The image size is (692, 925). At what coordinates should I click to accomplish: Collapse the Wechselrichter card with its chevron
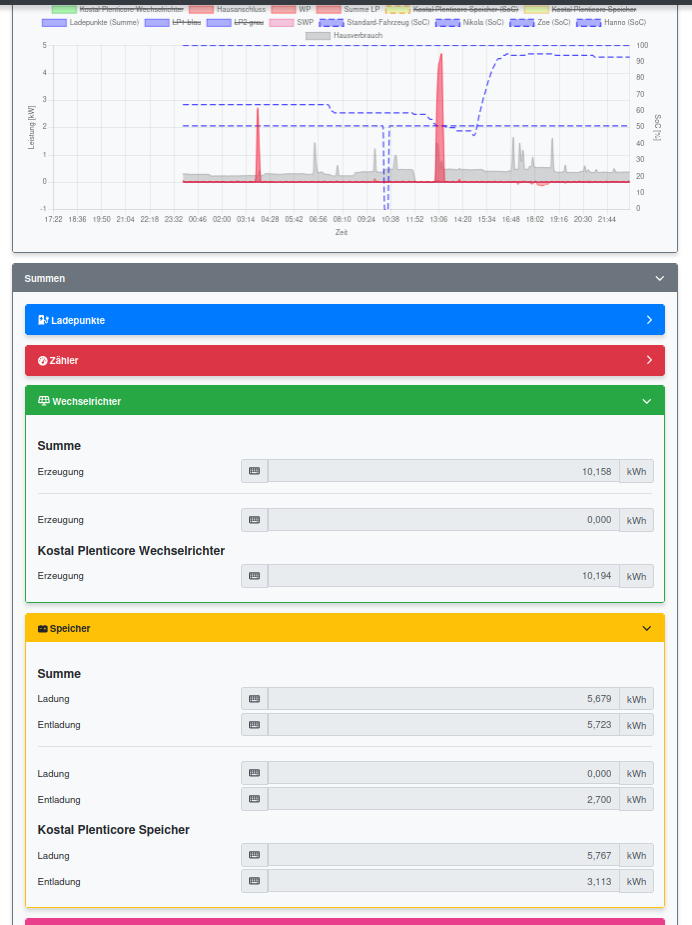click(647, 401)
